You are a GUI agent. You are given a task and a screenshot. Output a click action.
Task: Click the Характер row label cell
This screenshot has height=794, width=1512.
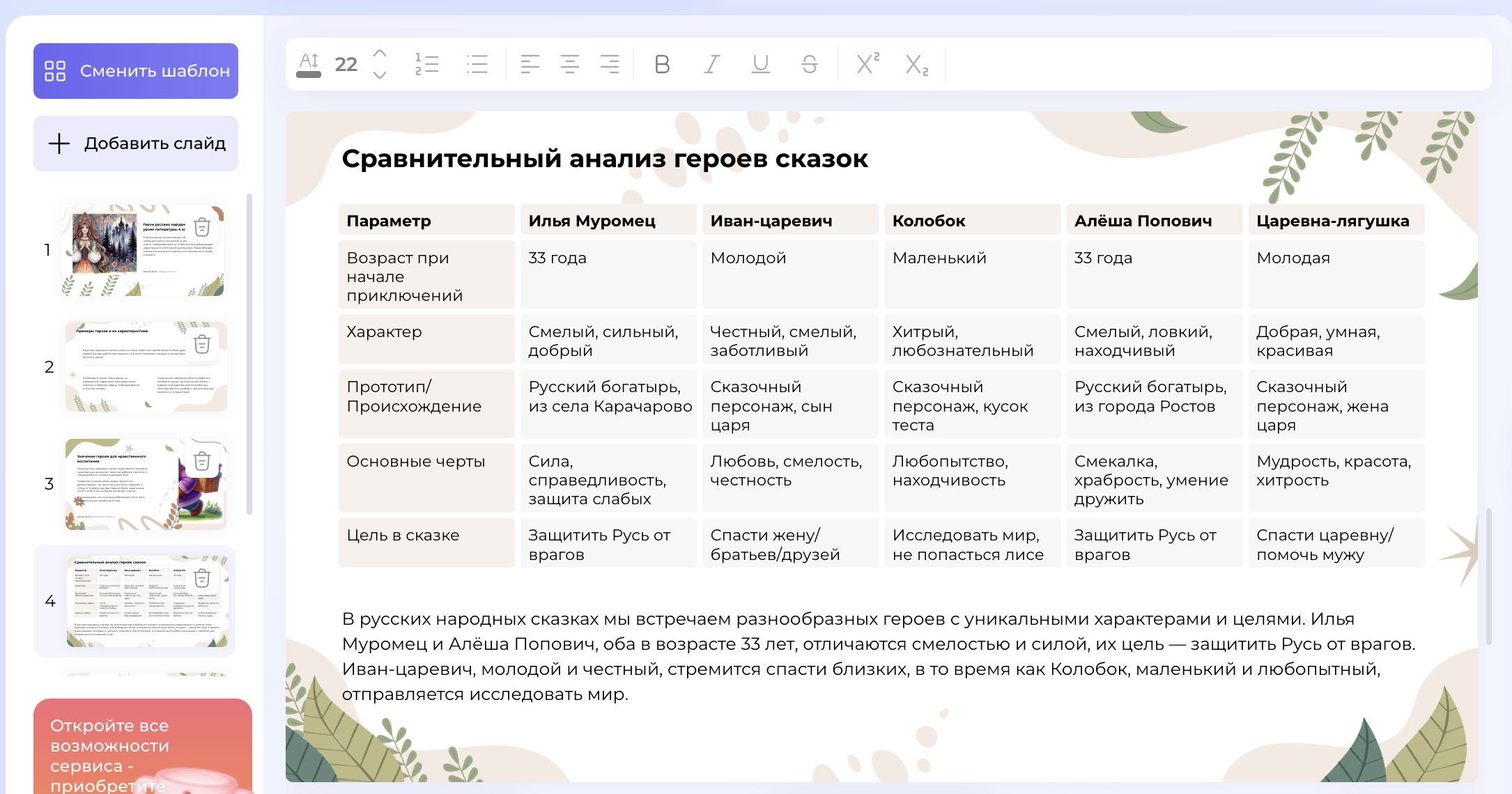[426, 340]
